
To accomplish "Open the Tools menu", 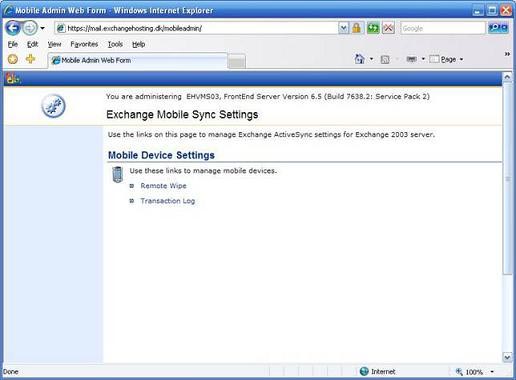I will coord(115,44).
